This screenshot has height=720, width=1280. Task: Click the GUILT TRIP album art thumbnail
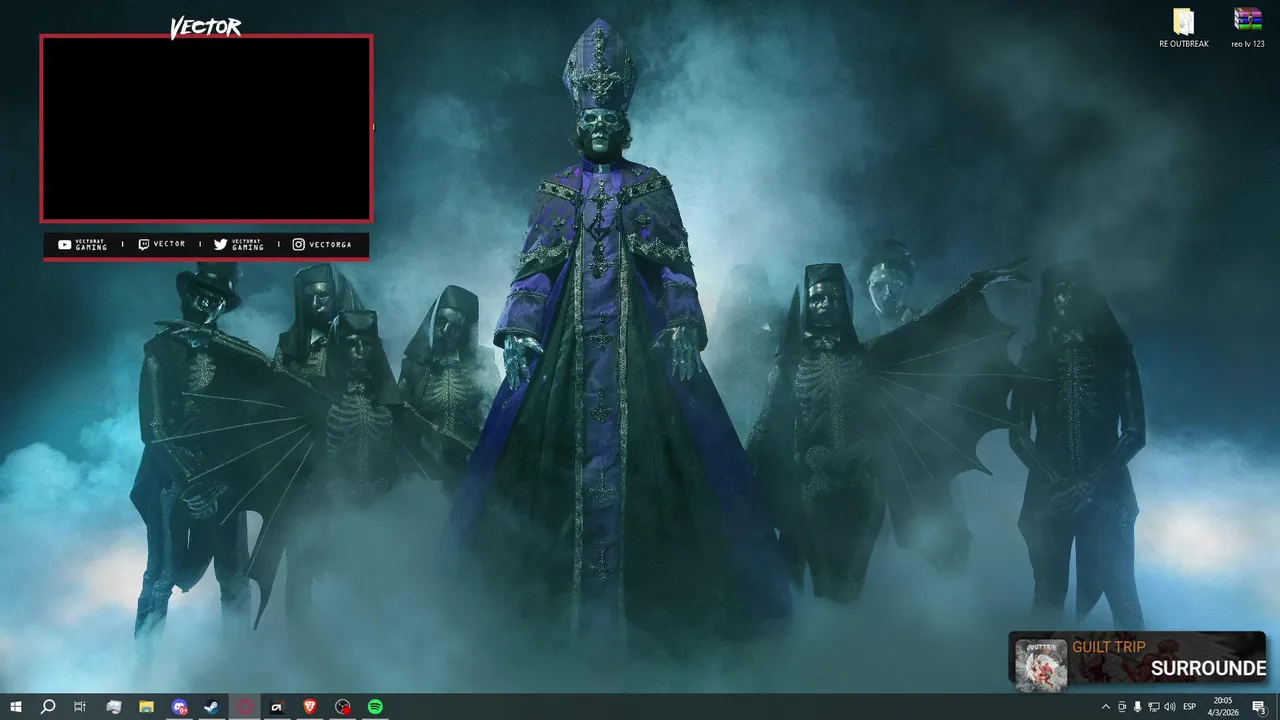coord(1041,664)
